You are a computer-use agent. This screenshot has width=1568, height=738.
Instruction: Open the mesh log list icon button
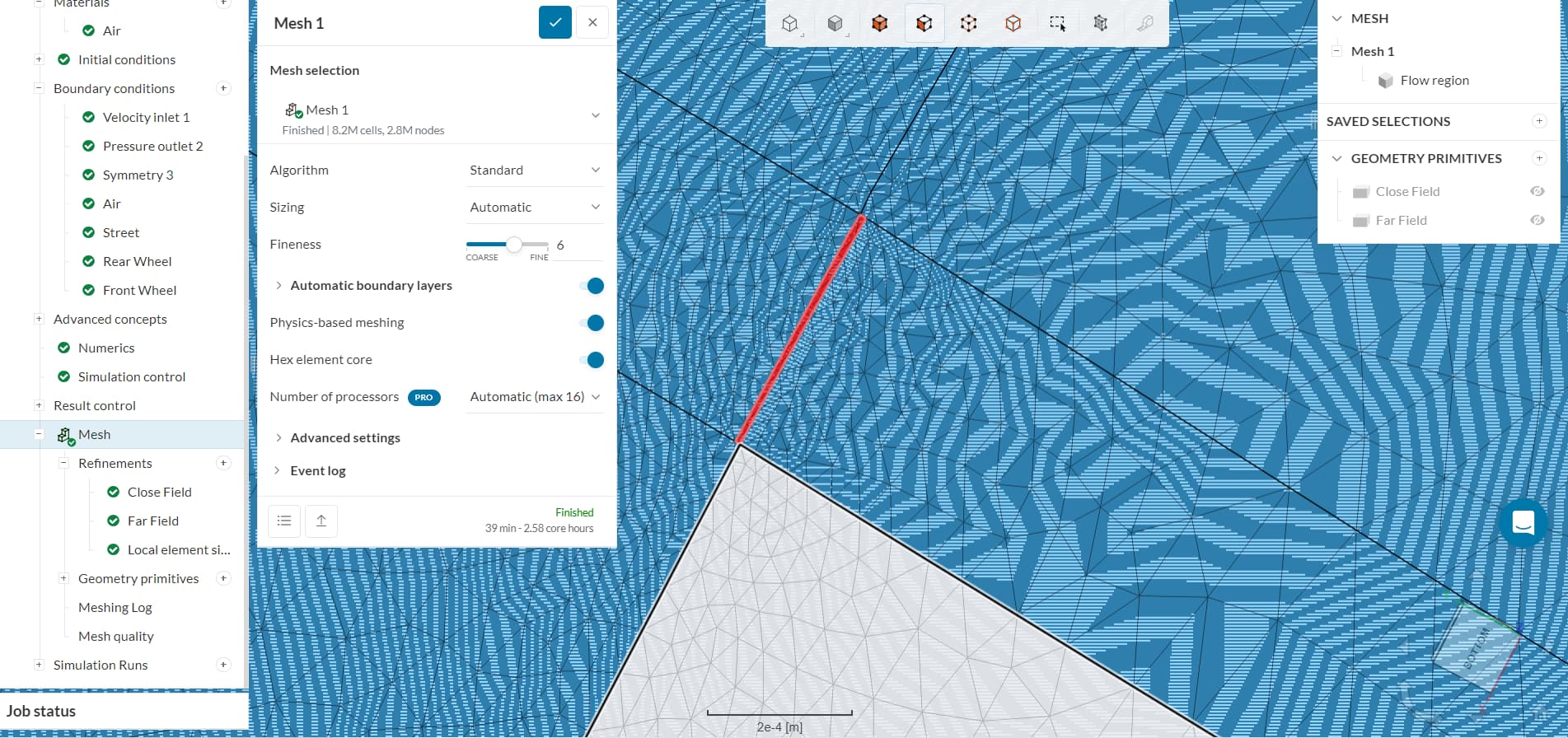[284, 521]
